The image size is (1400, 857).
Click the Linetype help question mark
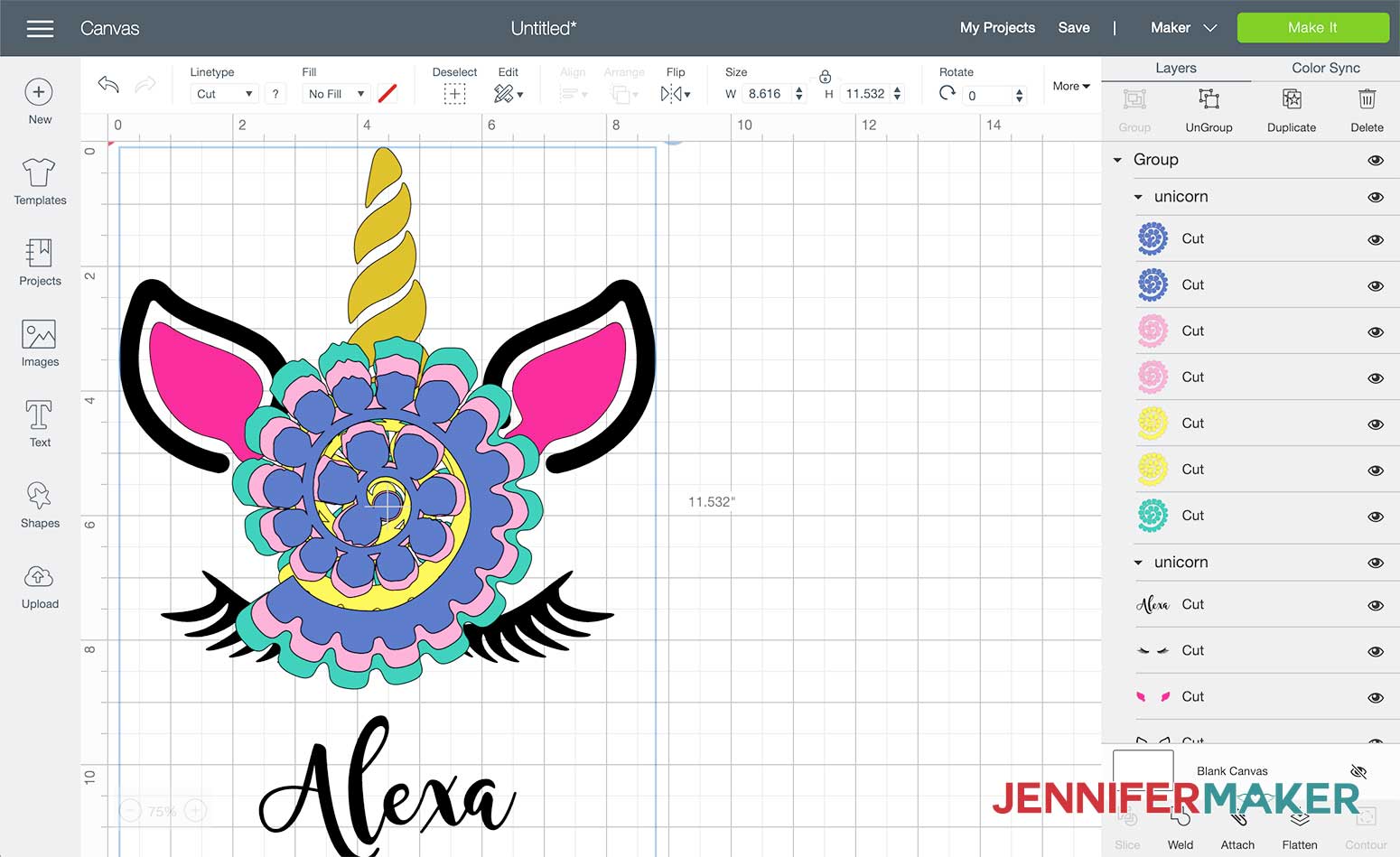[275, 94]
